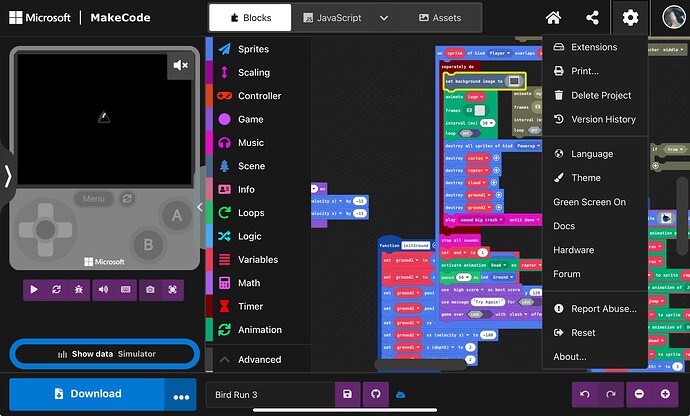The height and width of the screenshot is (416, 690).
Task: Select Delete Project in the menu
Action: [595, 95]
